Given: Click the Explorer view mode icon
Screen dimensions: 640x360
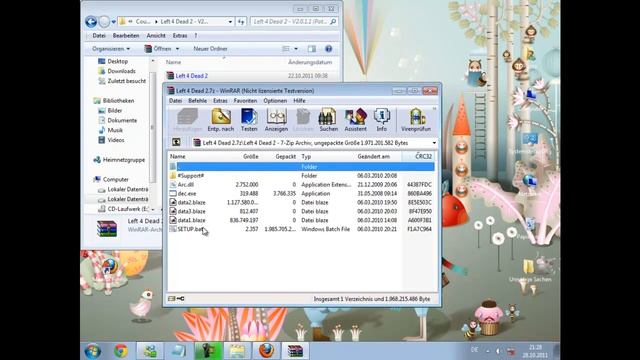Looking at the screenshot, I should 286,49.
